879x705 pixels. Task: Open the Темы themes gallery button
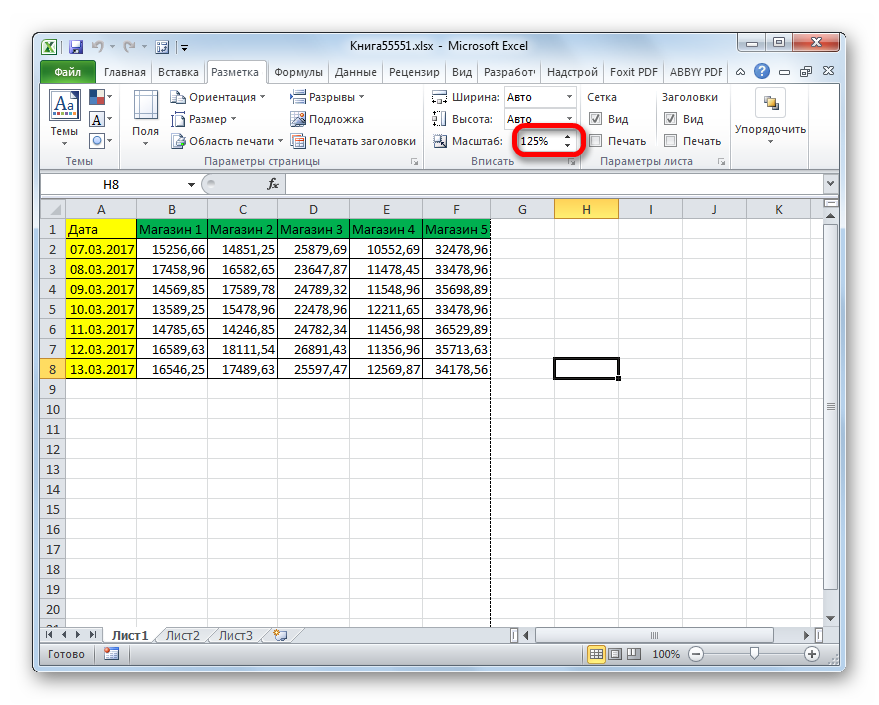(x=64, y=119)
